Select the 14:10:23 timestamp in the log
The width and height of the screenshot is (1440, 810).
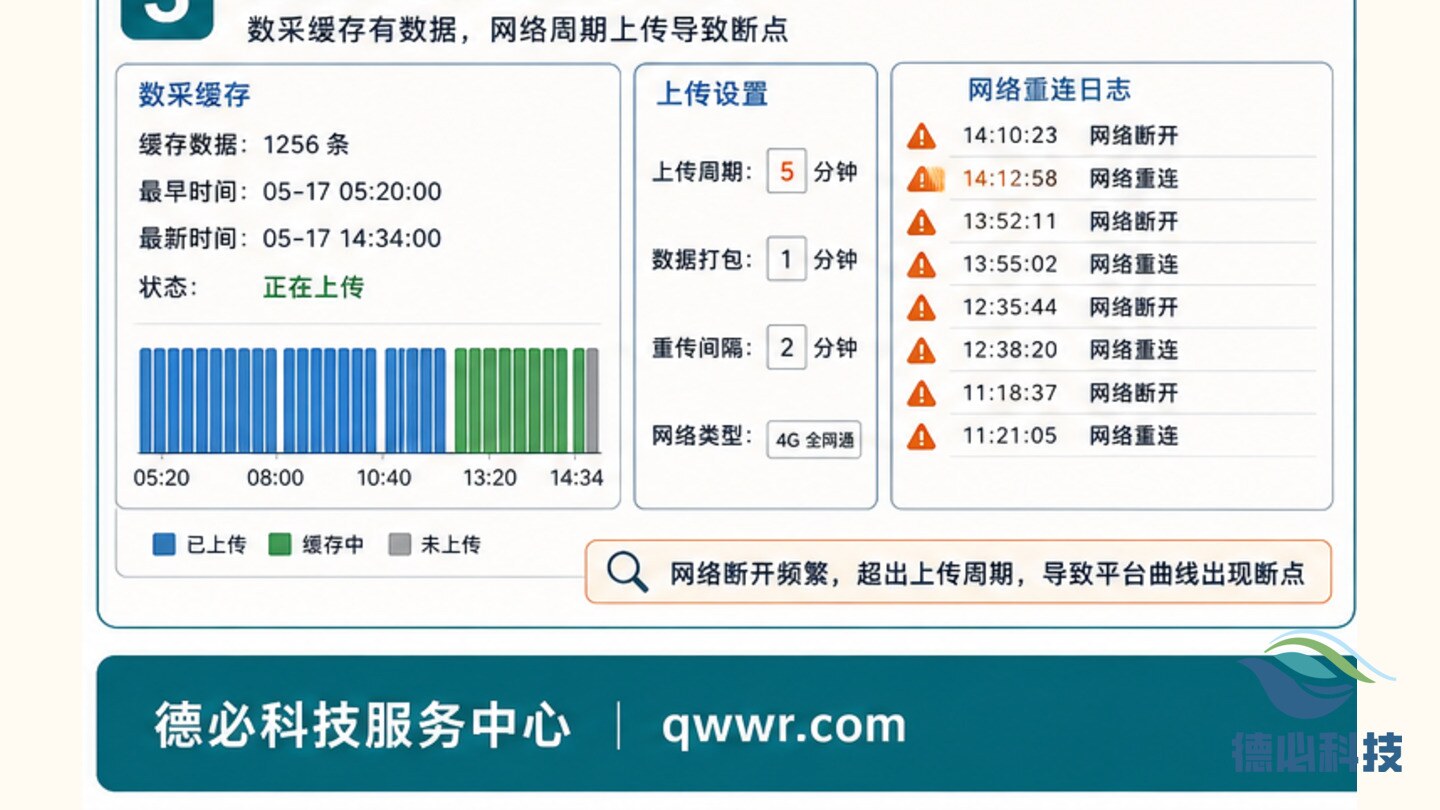(x=1010, y=136)
